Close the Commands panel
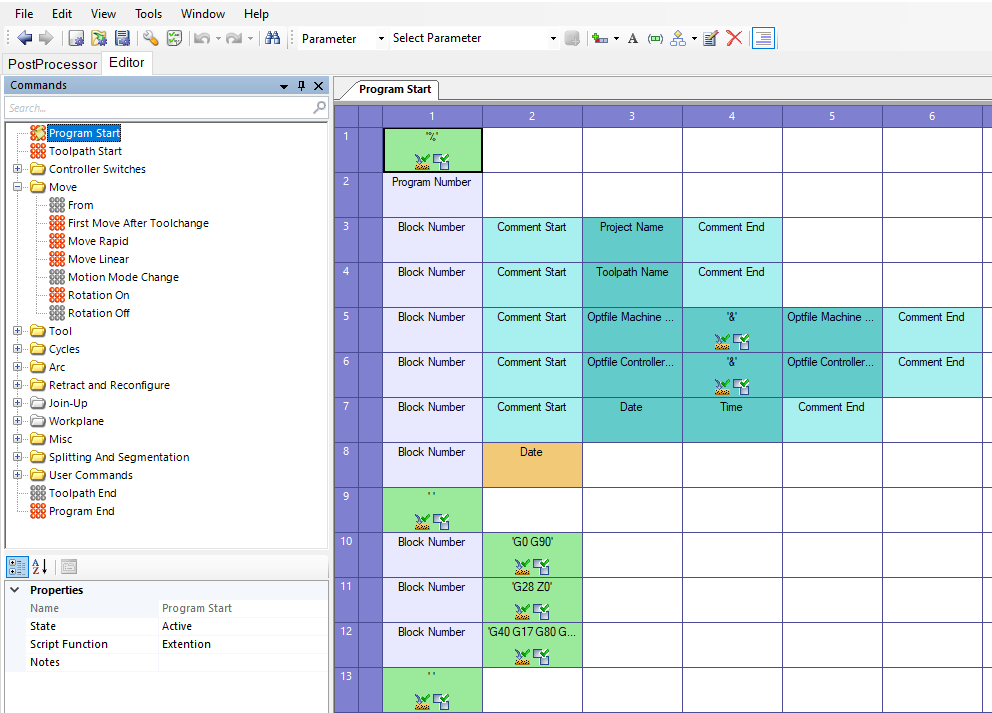The height and width of the screenshot is (713, 992). point(319,85)
